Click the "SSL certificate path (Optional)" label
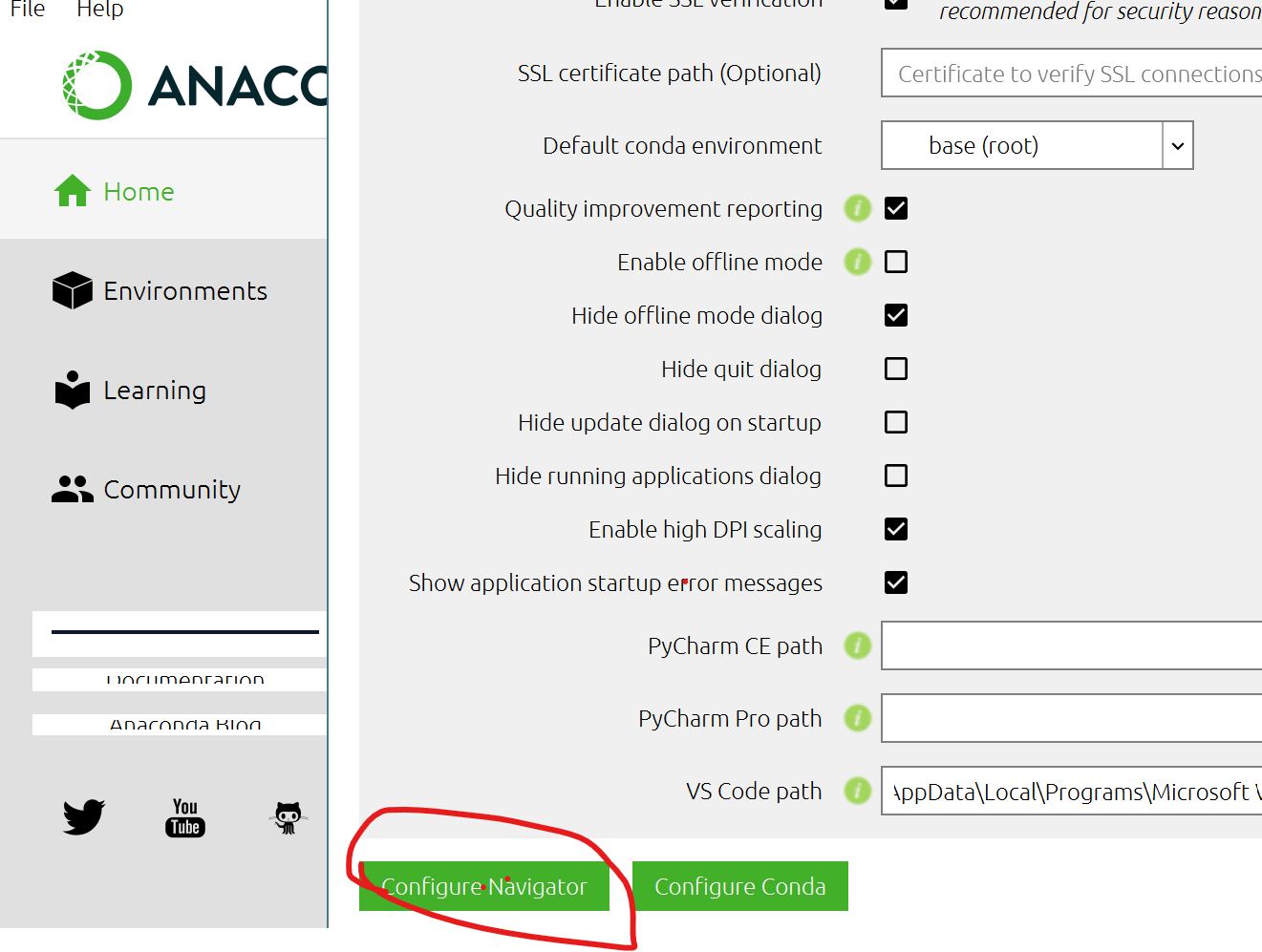The width and height of the screenshot is (1262, 952). pyautogui.click(x=670, y=74)
